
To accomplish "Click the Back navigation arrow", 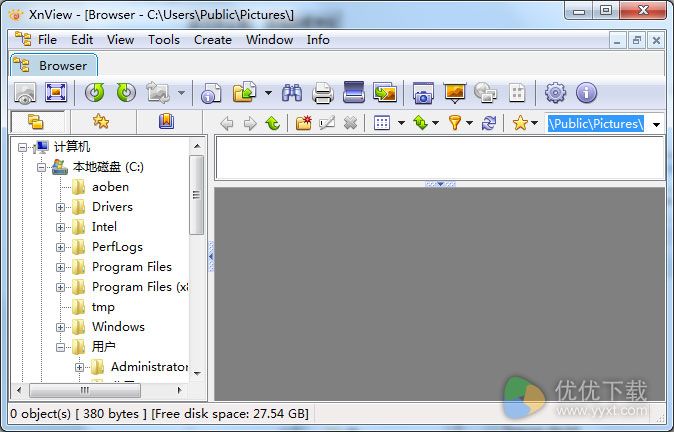I will [x=227, y=124].
